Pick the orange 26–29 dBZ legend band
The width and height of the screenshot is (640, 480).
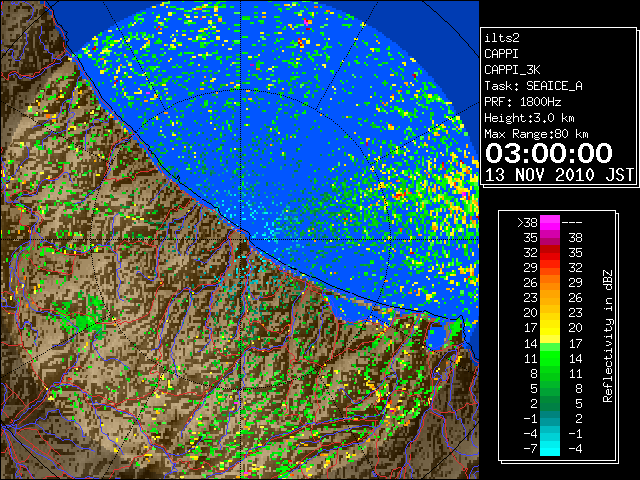[x=550, y=282]
